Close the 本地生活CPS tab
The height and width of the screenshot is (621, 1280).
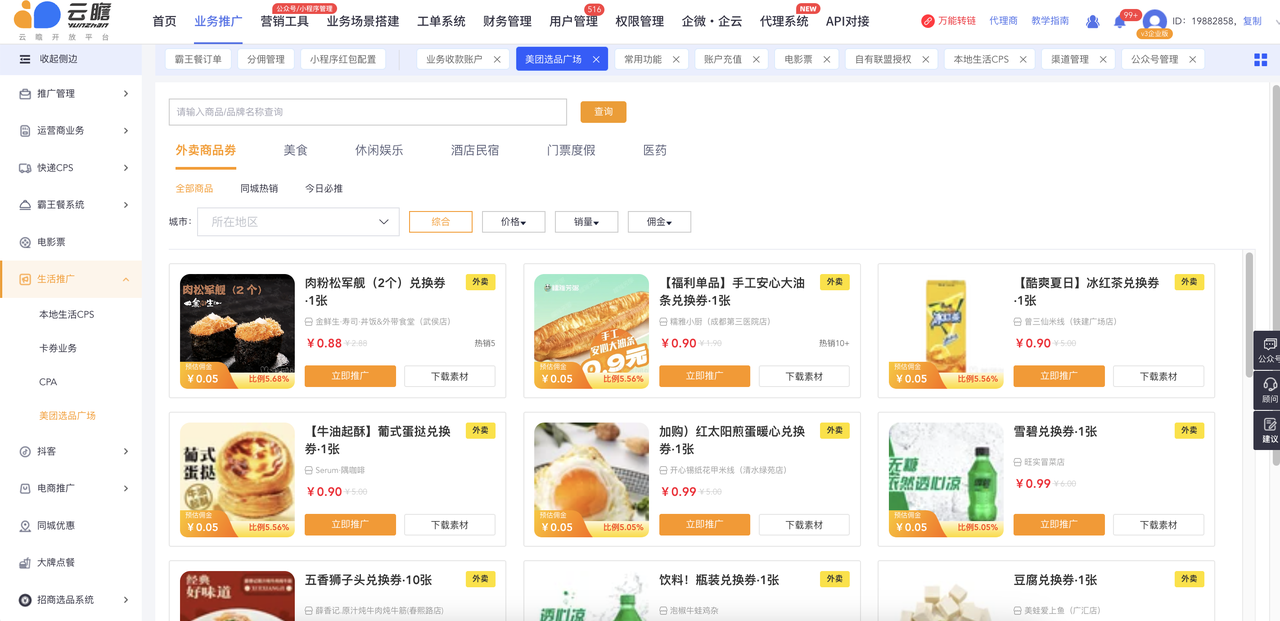click(x=1023, y=60)
